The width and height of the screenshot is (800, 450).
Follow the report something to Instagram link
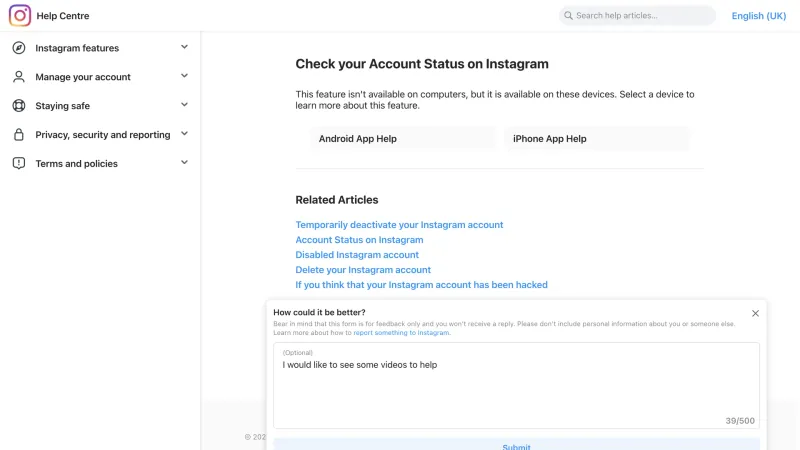[x=402, y=333]
